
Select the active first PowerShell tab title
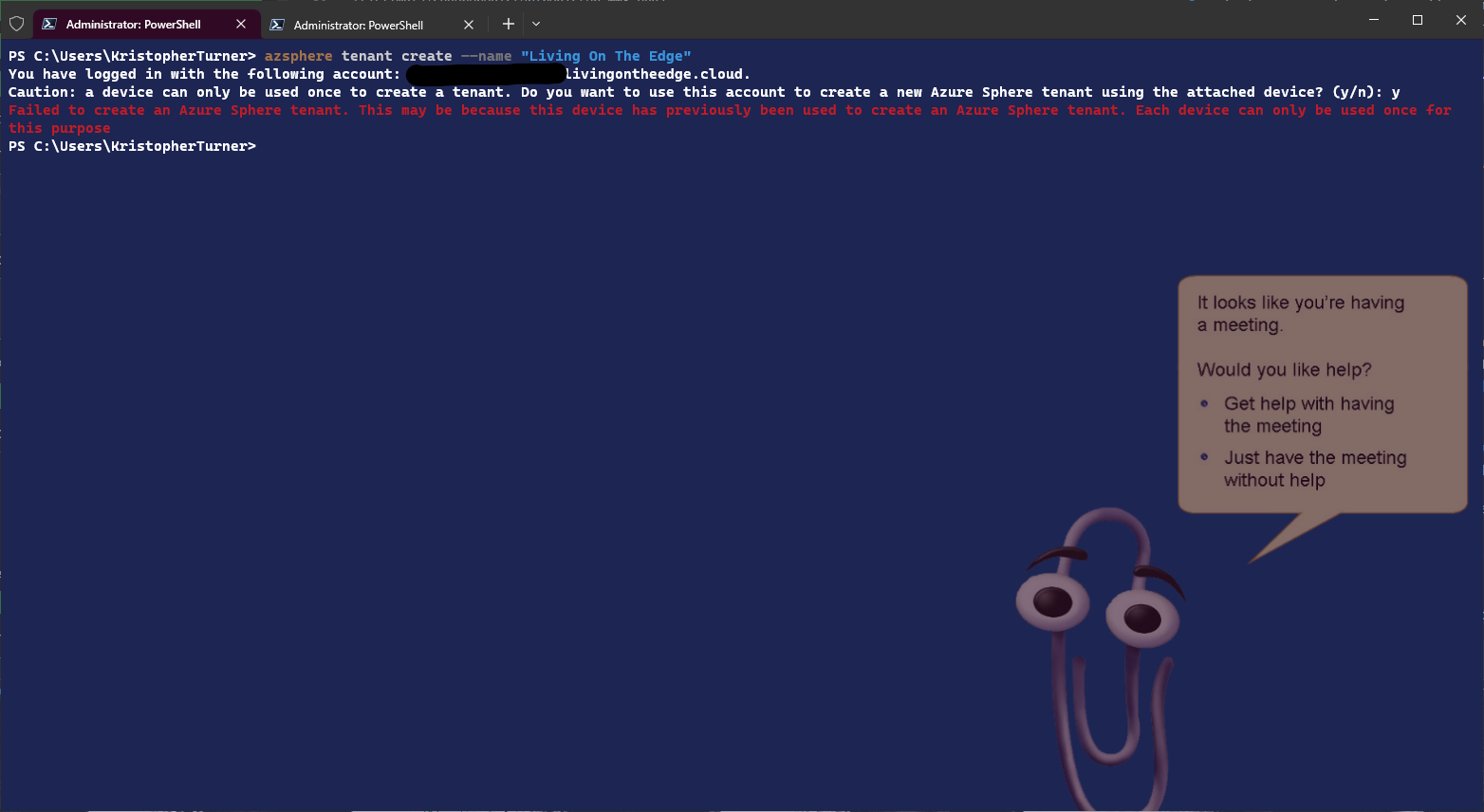click(133, 24)
